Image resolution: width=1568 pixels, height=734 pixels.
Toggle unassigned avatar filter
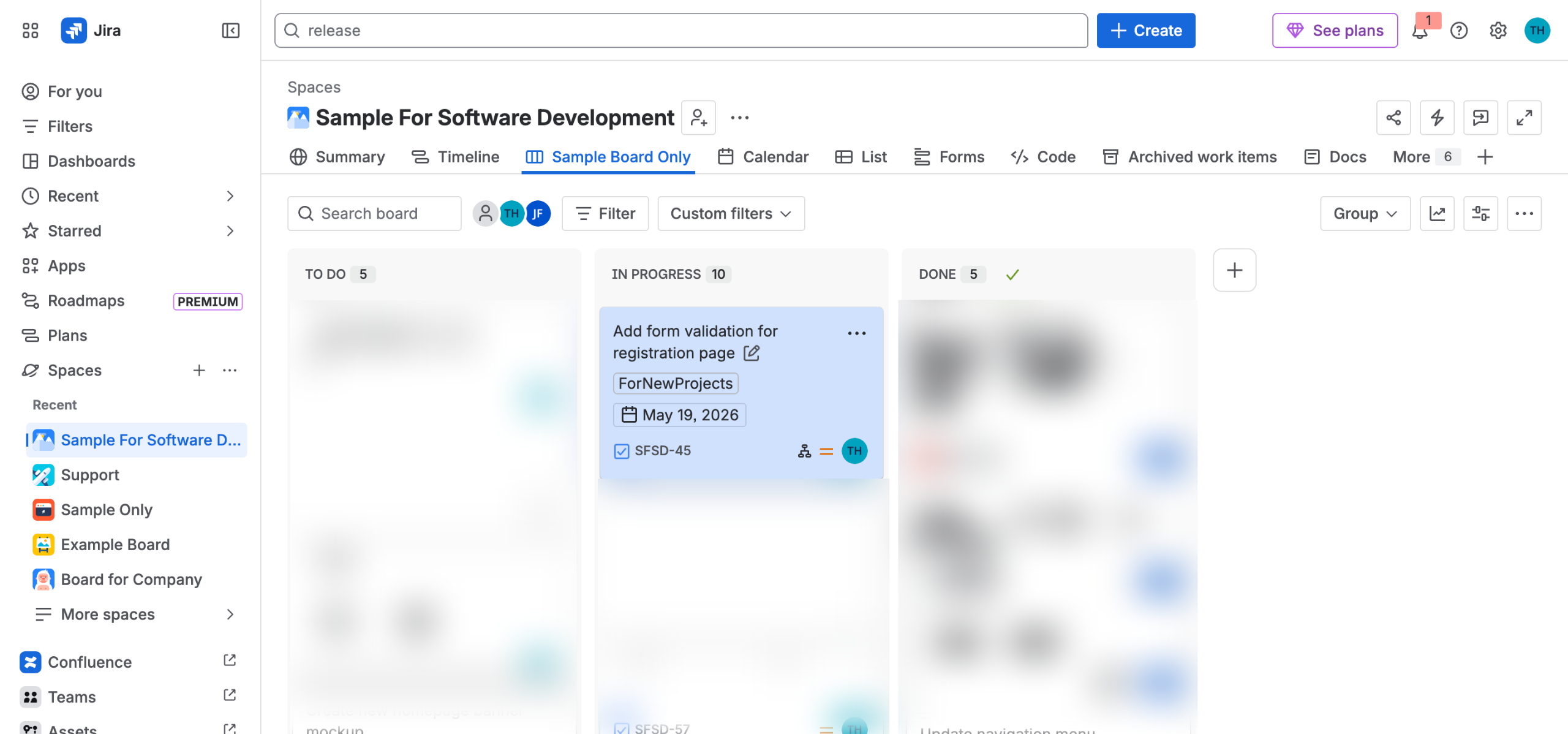[x=485, y=213]
